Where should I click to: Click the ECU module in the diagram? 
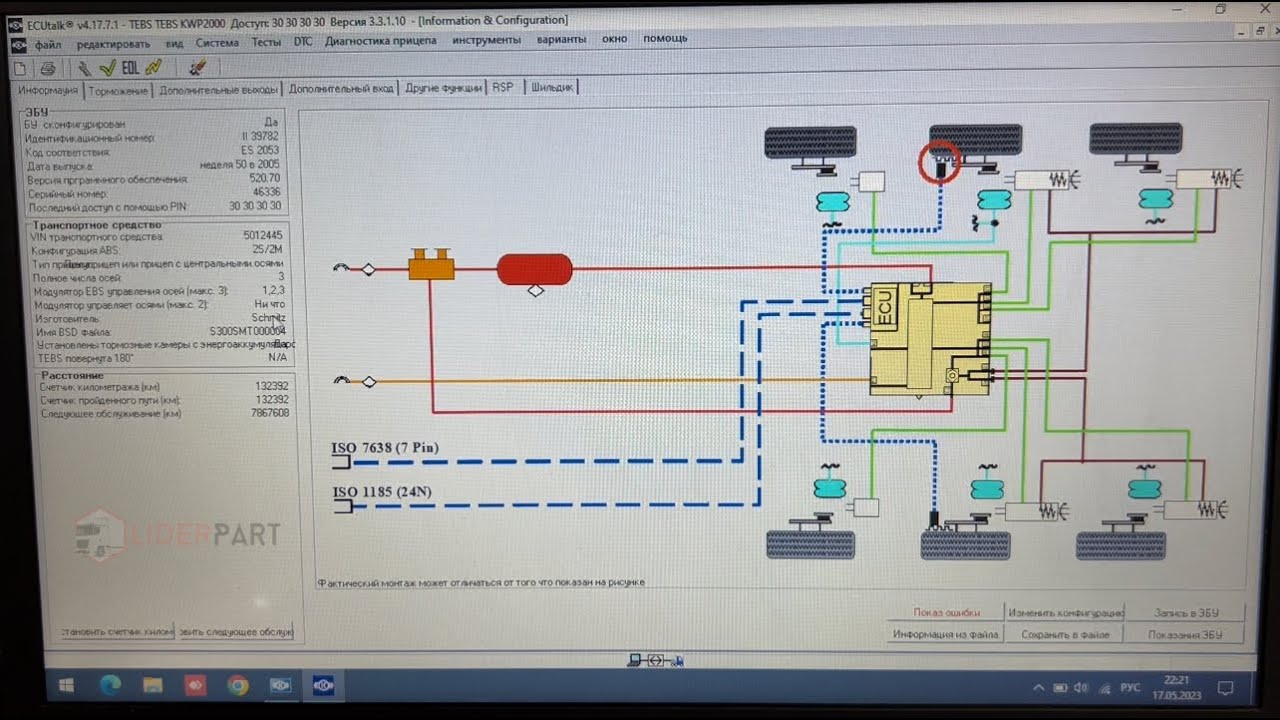click(x=930, y=339)
